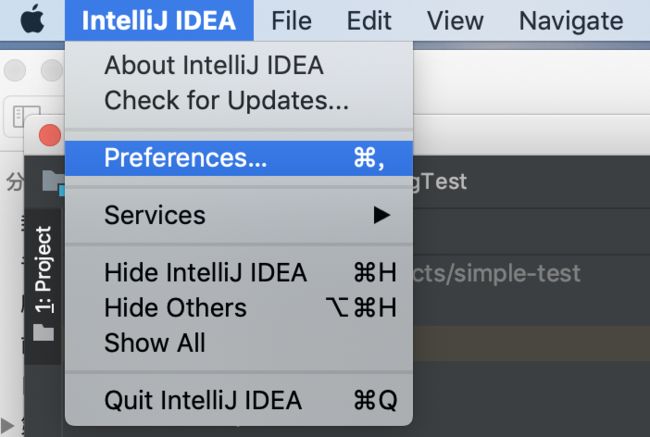Open the Apple menu
This screenshot has width=650, height=437.
click(32, 19)
